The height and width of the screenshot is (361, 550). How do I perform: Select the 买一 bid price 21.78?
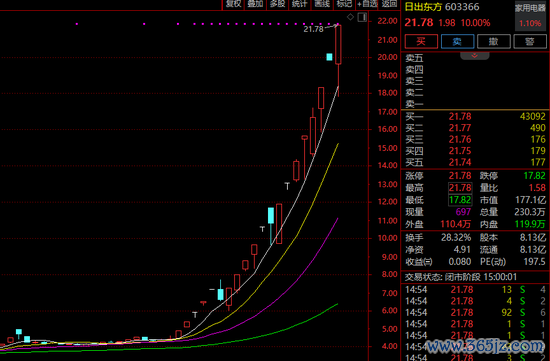[460, 116]
